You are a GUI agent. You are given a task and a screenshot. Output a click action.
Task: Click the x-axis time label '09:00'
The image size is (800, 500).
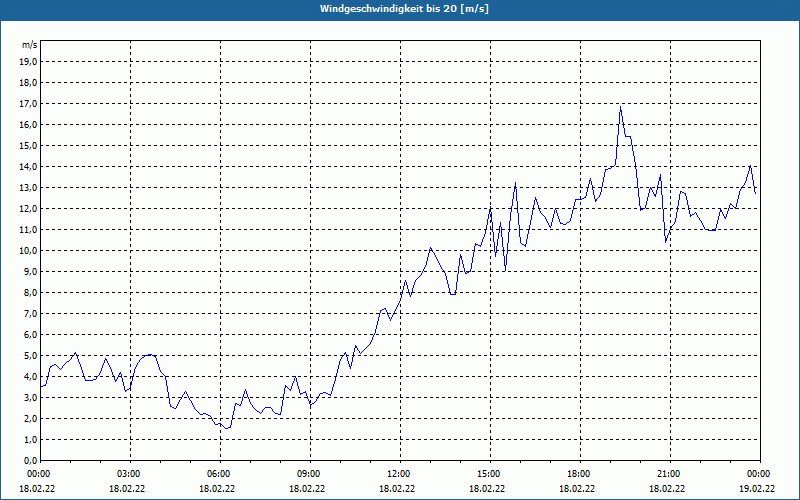(310, 474)
